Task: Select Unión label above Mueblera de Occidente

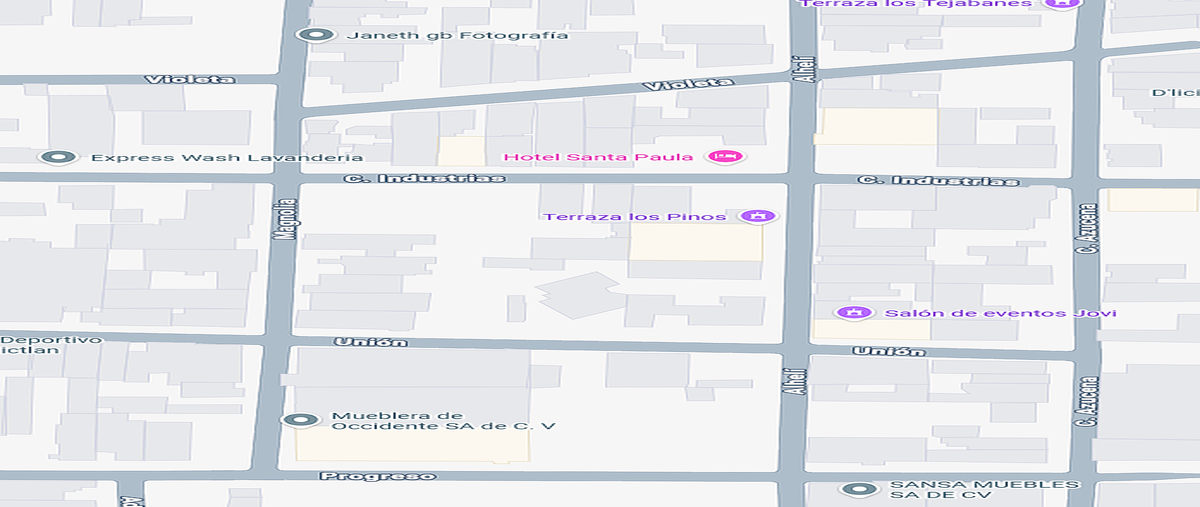Action: click(x=372, y=342)
